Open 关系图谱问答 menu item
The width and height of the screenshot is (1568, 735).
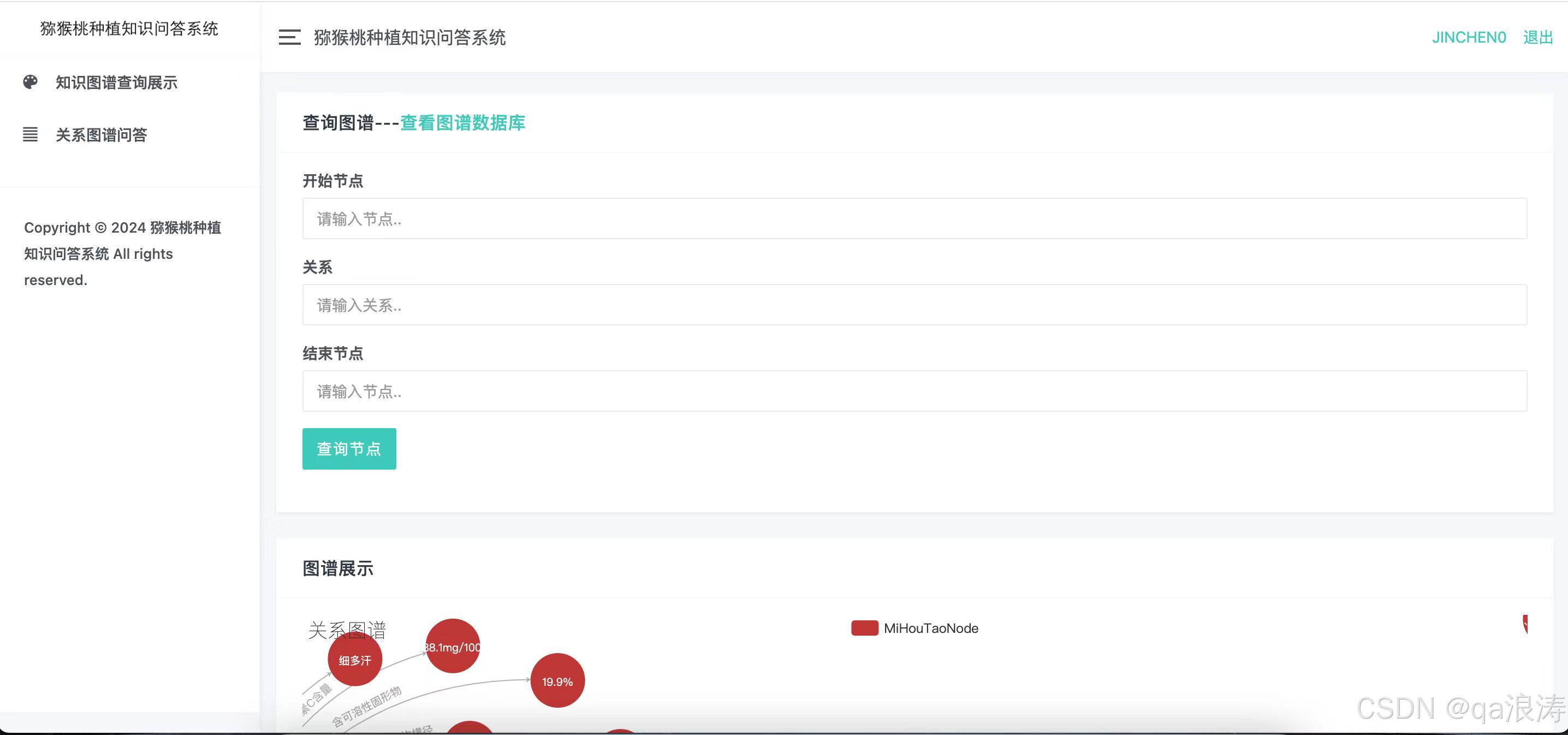(x=101, y=134)
